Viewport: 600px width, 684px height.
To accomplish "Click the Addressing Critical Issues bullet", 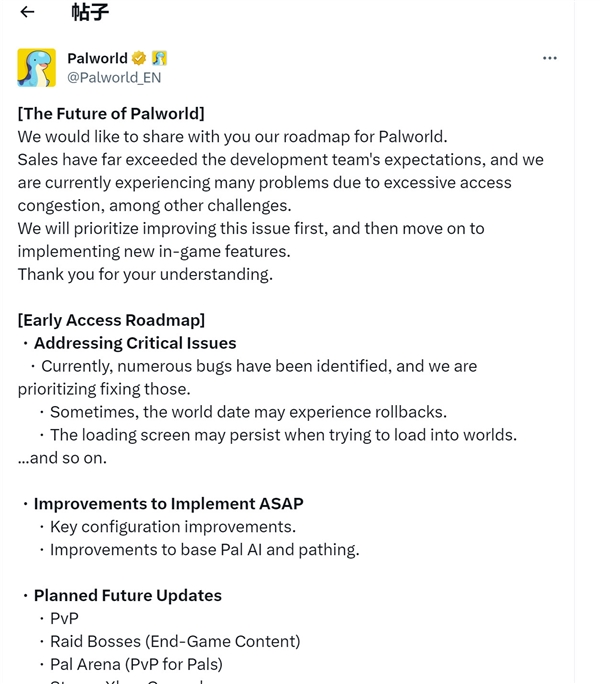I will [x=135, y=343].
